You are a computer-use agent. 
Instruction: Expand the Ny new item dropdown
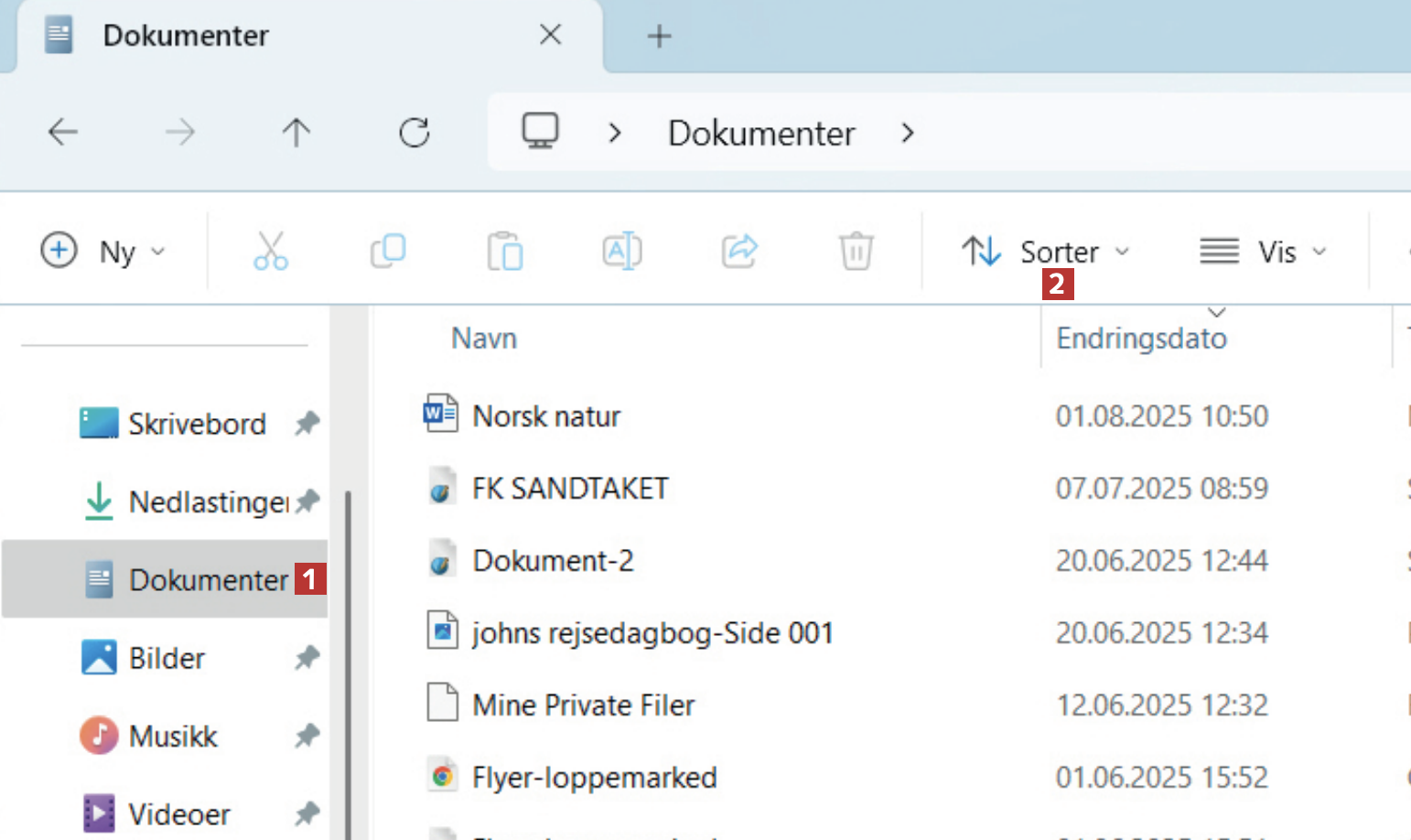click(102, 251)
